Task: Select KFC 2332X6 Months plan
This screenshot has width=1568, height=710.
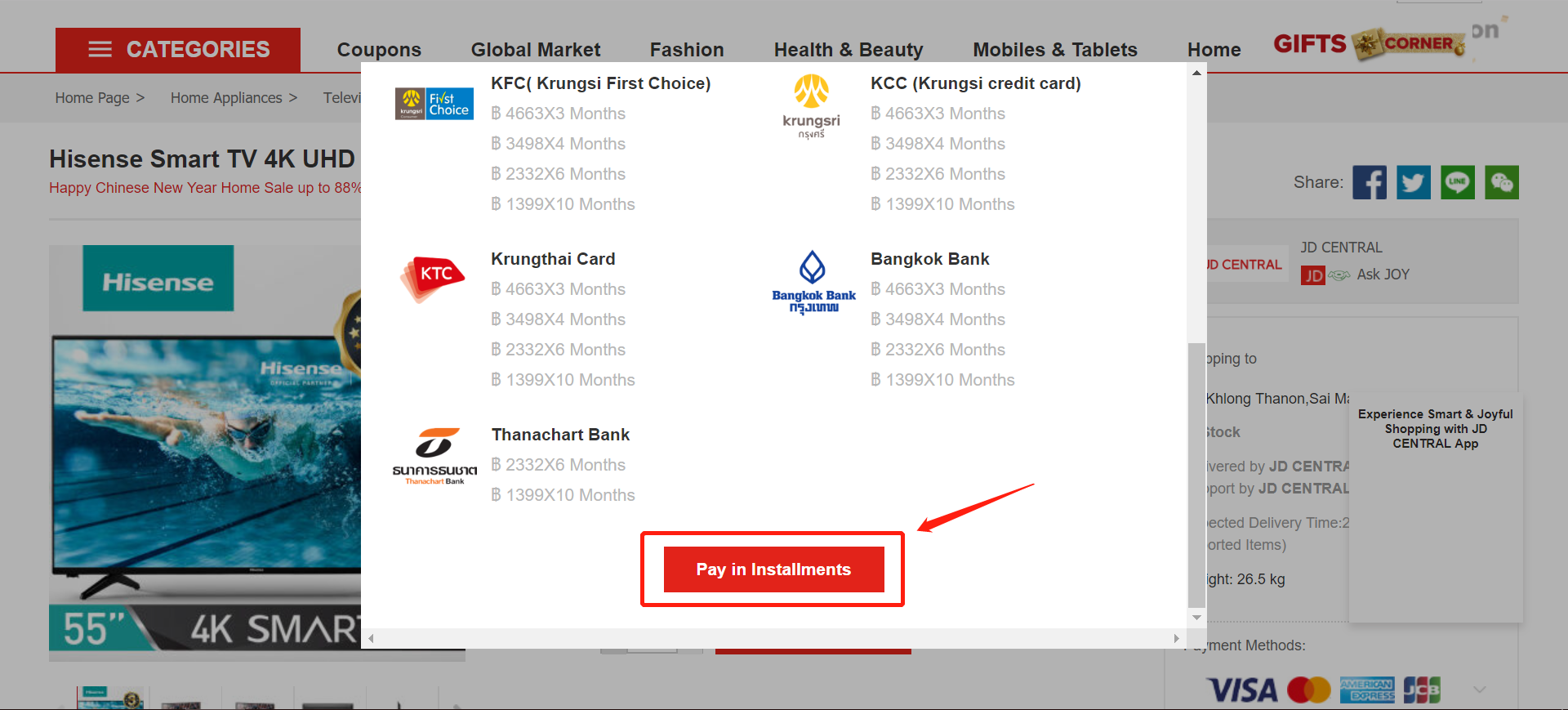Action: coord(558,174)
